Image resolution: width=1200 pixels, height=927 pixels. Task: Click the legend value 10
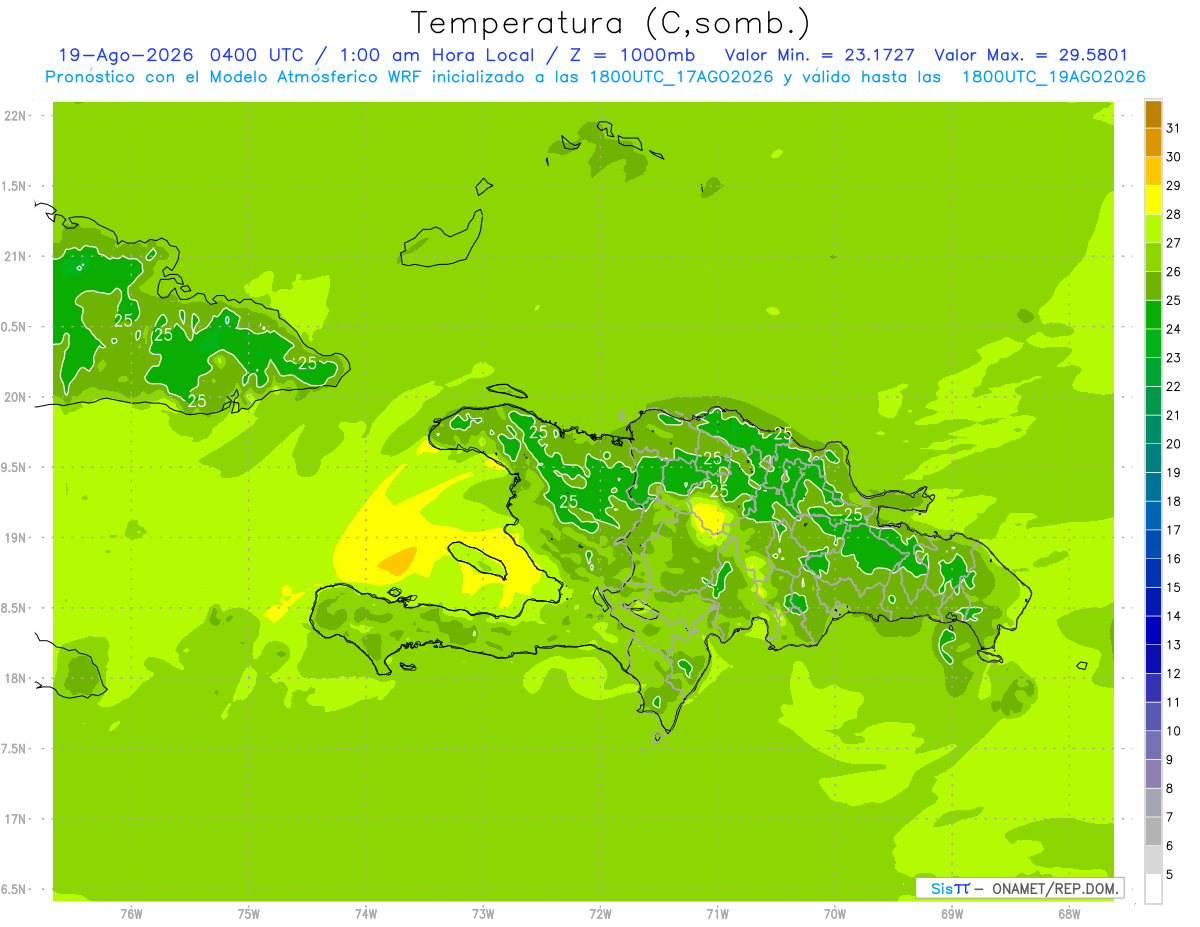(x=1173, y=731)
